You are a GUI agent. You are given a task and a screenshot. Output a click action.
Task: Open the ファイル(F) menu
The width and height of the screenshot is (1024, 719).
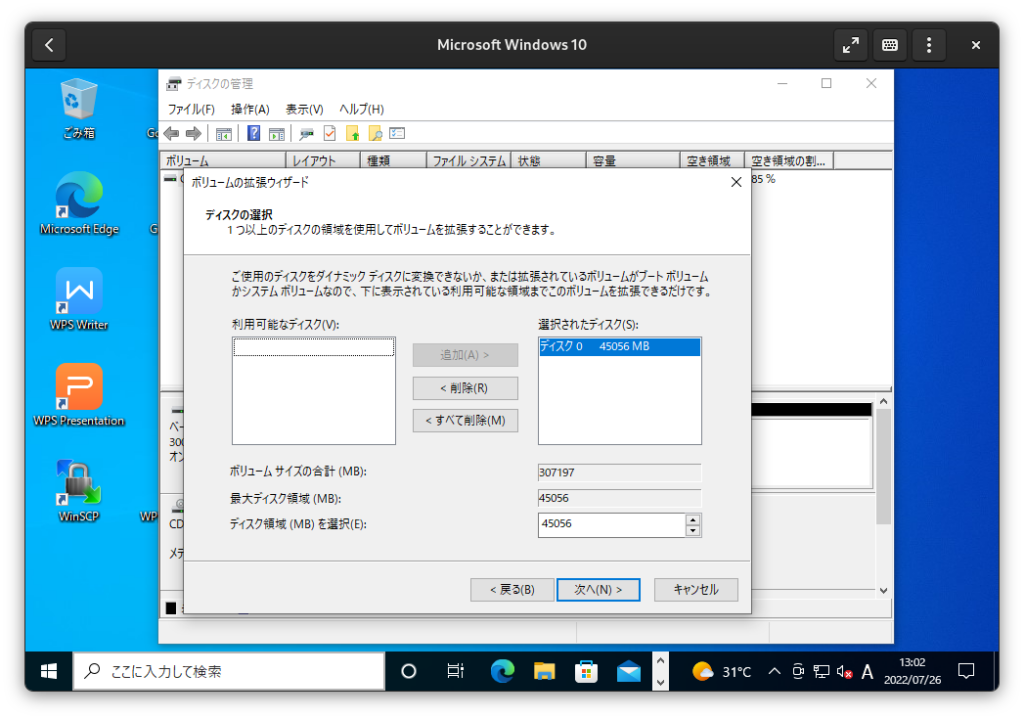(191, 109)
